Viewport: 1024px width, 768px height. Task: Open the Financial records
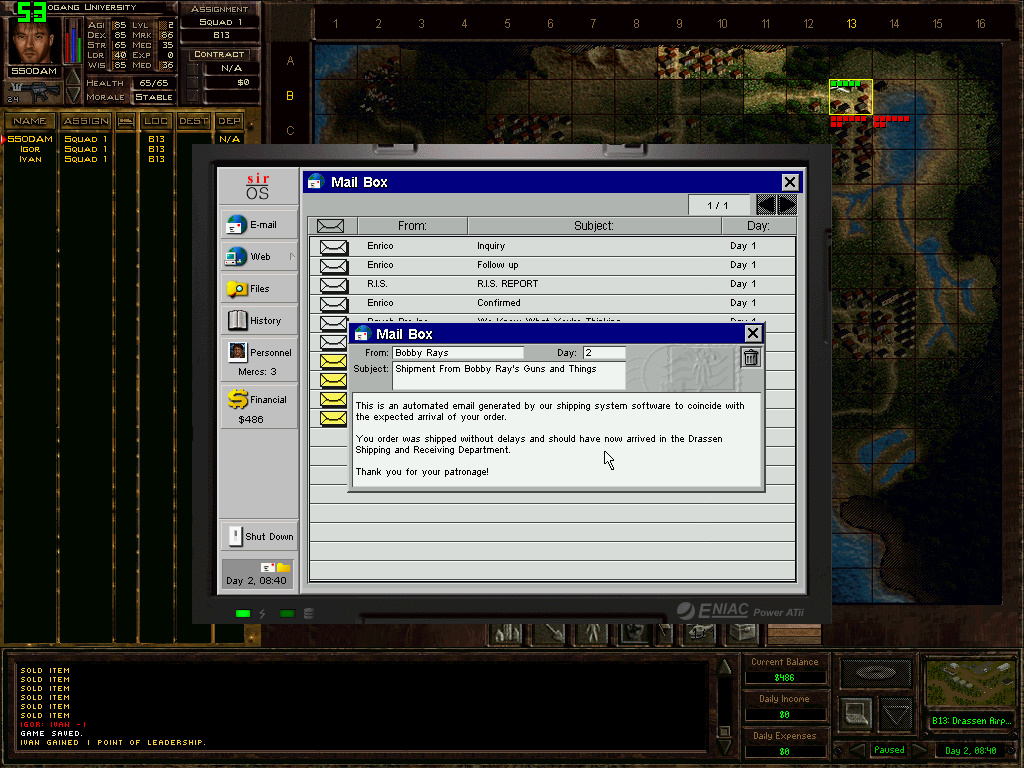(x=259, y=405)
